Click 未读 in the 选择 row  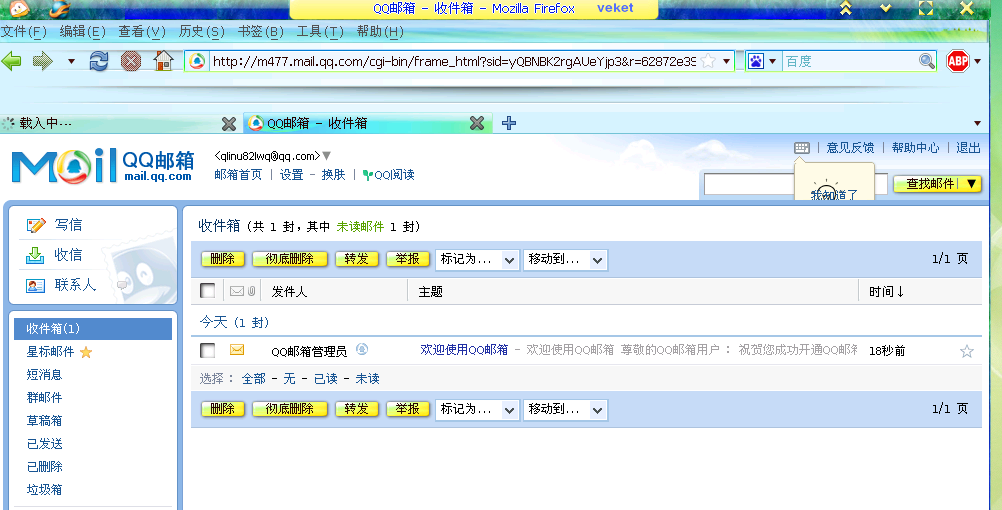(367, 378)
